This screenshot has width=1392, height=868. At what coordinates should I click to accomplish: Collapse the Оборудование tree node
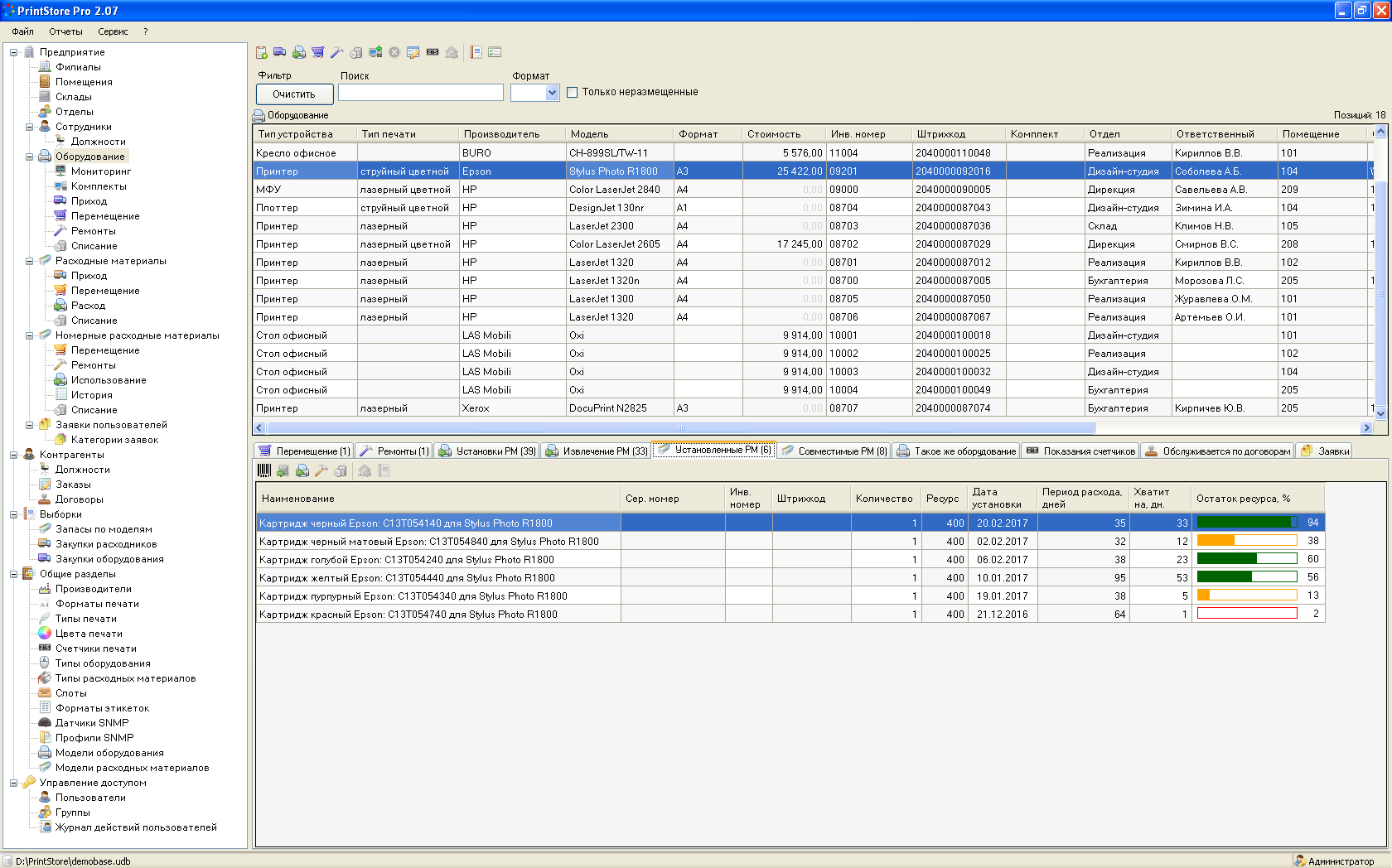[x=29, y=157]
